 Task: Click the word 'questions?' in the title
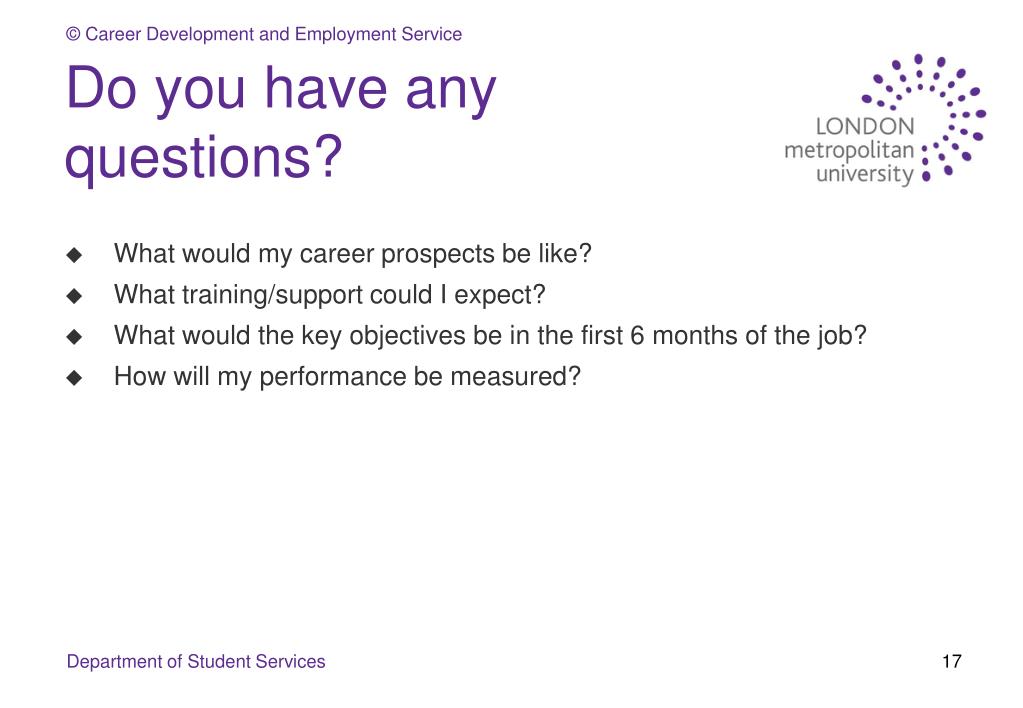[204, 158]
